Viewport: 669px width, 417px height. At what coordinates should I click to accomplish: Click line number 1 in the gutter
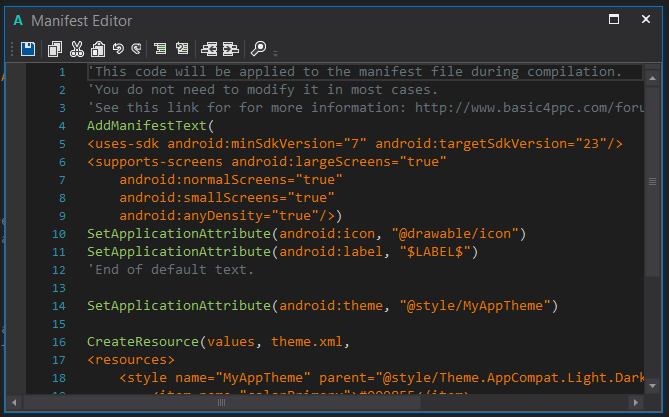click(62, 72)
